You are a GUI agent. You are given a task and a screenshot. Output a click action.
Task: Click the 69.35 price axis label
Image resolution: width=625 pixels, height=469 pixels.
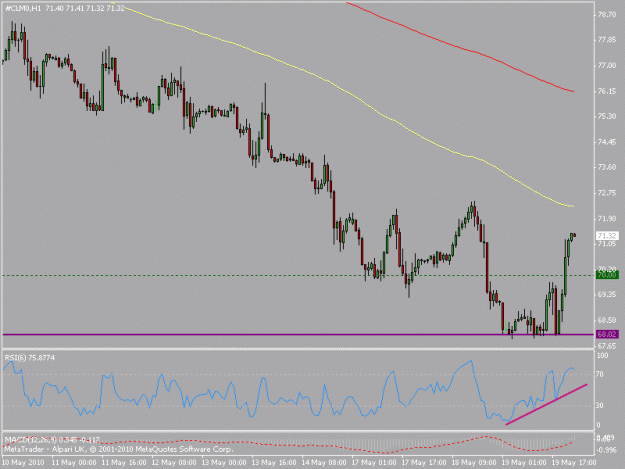click(x=607, y=294)
